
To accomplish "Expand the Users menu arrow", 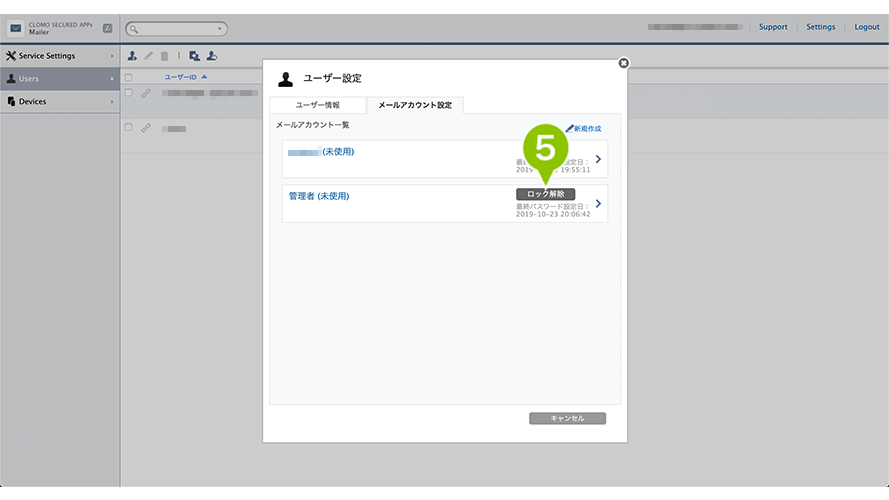I will [112, 79].
